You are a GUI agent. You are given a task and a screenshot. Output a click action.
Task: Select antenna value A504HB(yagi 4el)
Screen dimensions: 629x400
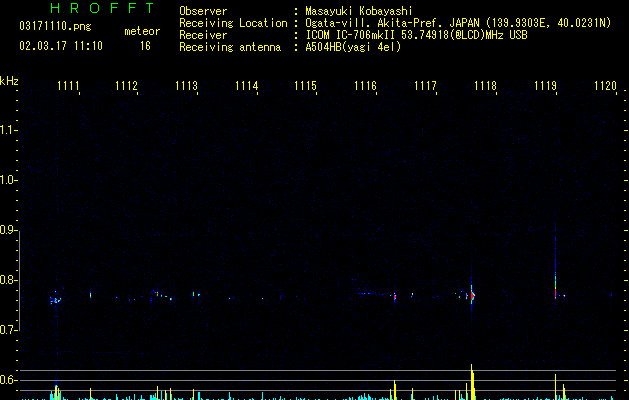pos(353,47)
